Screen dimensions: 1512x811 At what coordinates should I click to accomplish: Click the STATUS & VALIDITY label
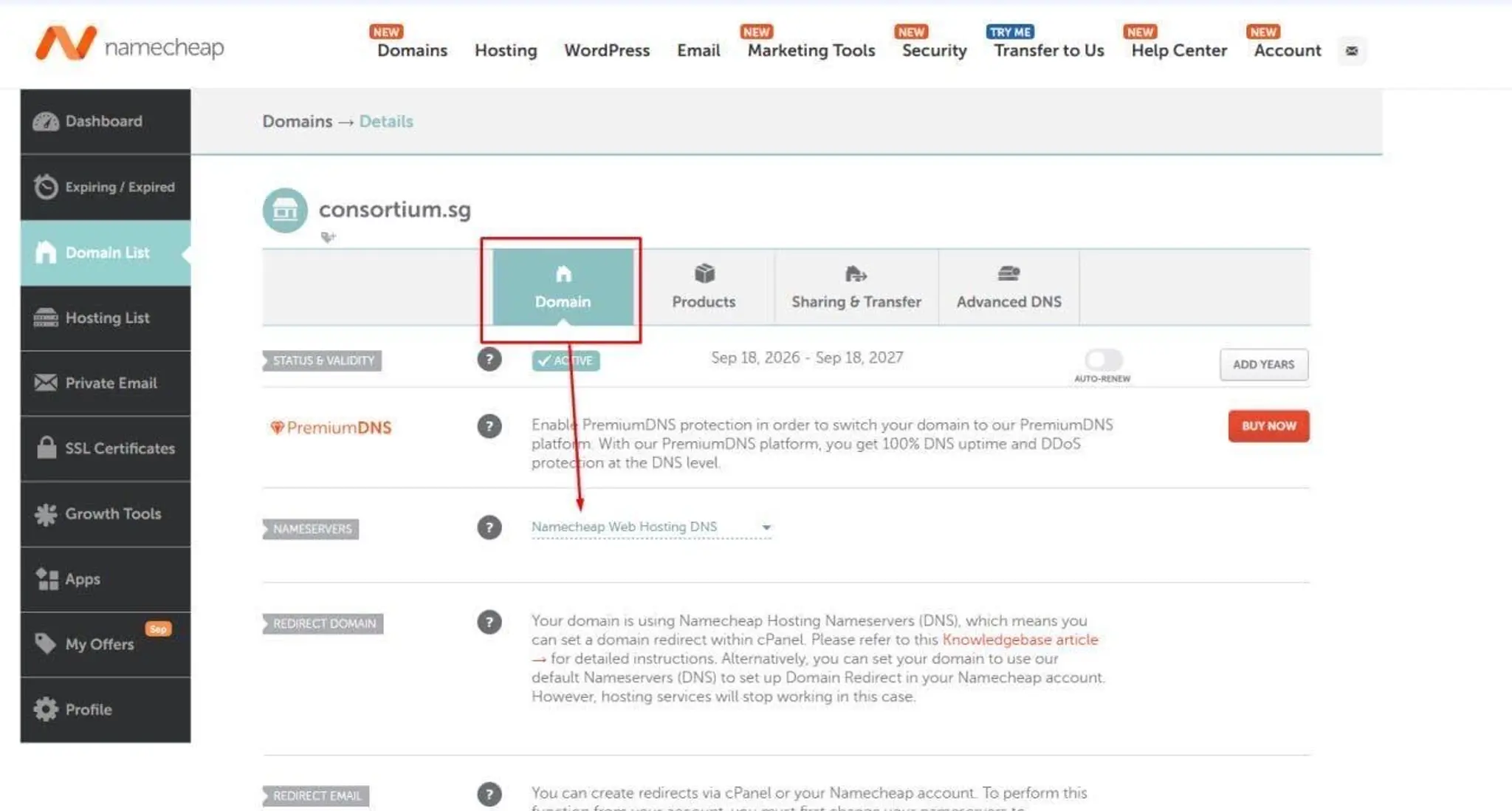point(323,360)
